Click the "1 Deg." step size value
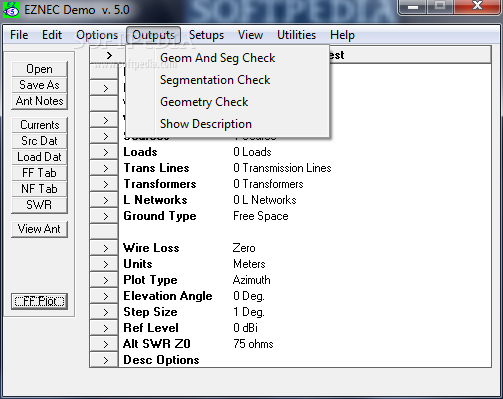503x399 pixels. (249, 312)
